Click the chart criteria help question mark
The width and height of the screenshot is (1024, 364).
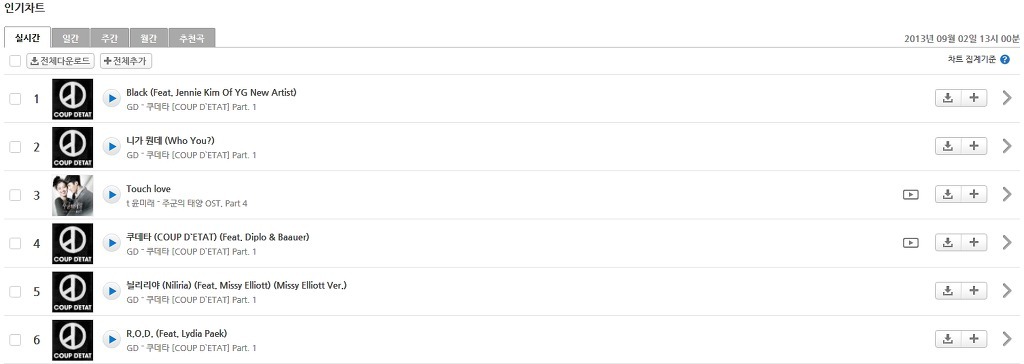tap(1005, 59)
